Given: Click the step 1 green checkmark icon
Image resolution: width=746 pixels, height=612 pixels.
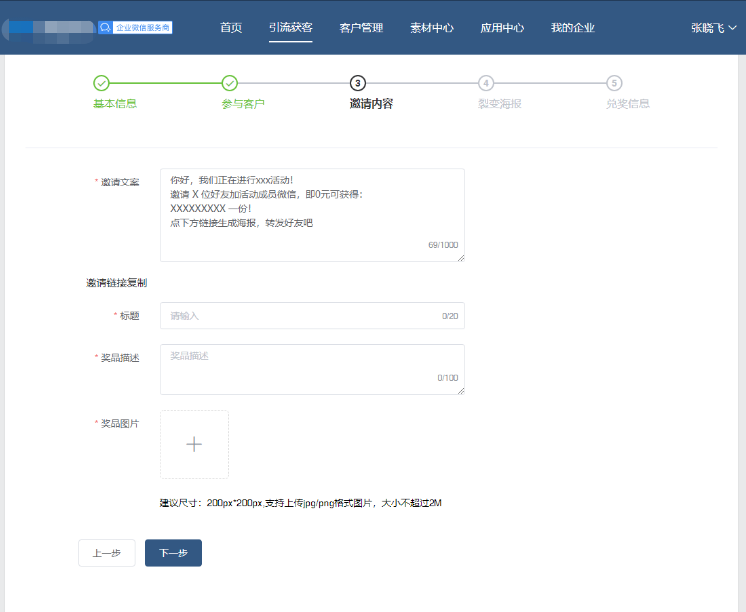Looking at the screenshot, I should coord(101,83).
